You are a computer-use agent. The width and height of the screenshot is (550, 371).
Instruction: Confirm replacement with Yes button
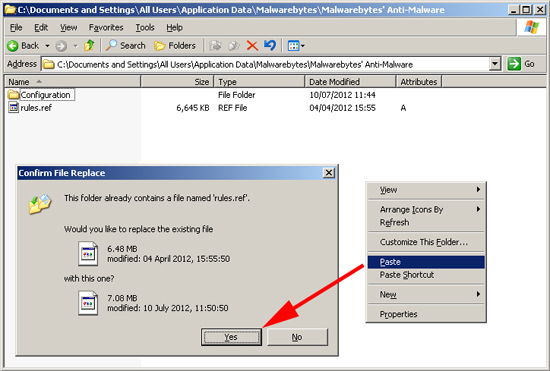pos(231,337)
